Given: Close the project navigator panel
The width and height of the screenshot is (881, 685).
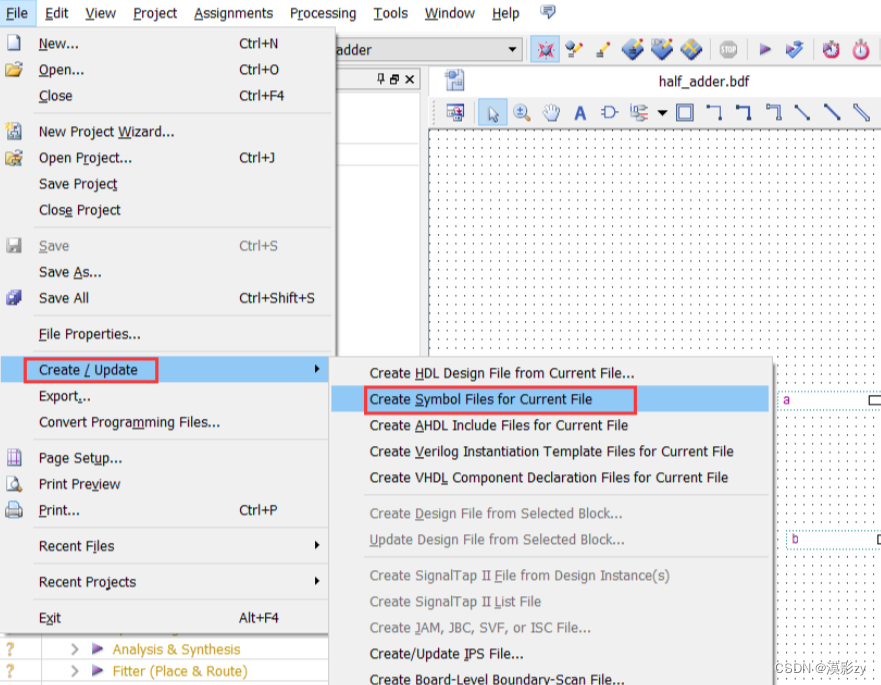Looking at the screenshot, I should 410,79.
